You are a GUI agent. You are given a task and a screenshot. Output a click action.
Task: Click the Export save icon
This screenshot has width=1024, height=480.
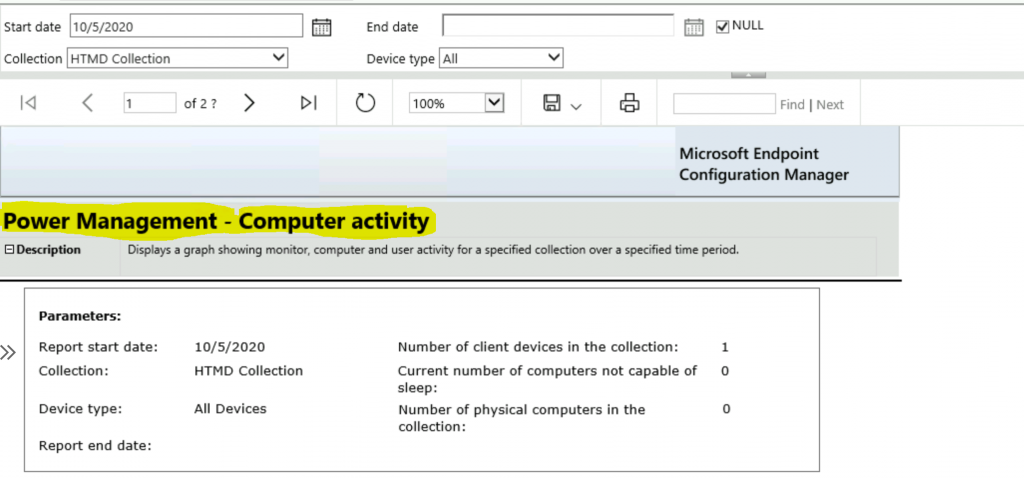click(x=552, y=103)
